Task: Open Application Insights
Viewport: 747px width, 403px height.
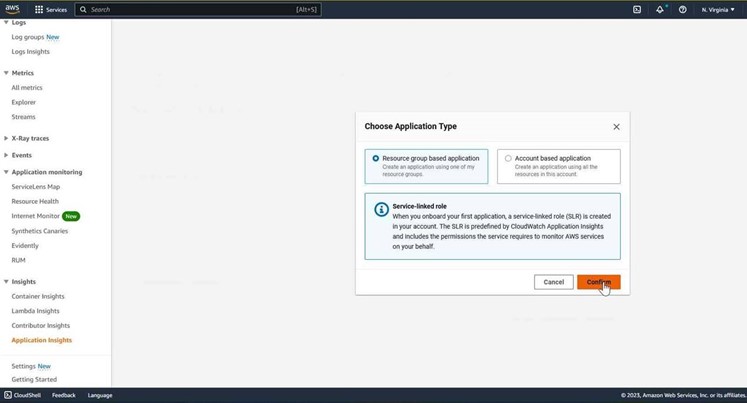Action: (41, 340)
